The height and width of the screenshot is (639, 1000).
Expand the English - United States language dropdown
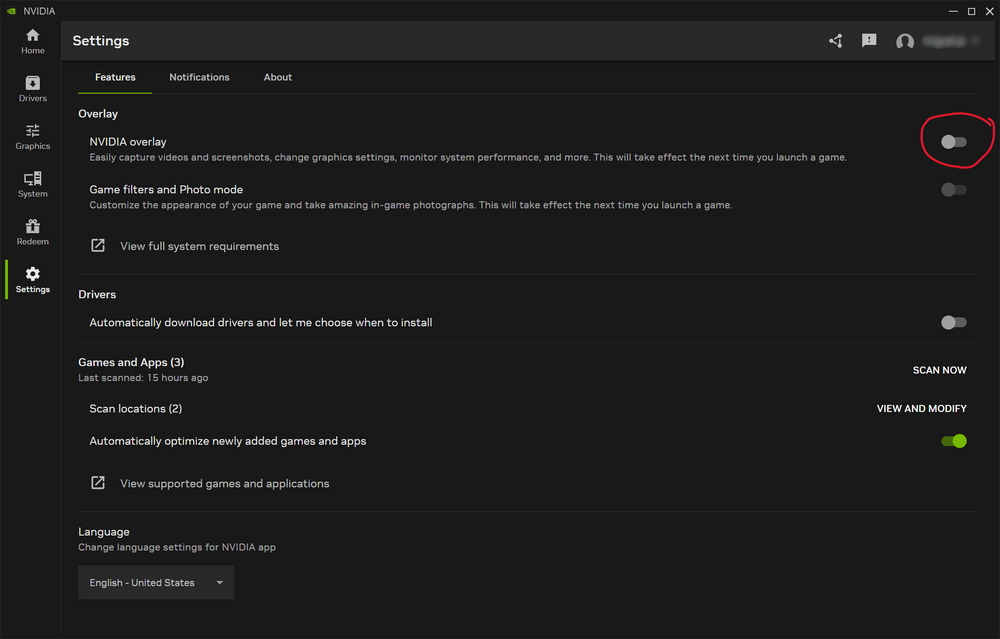[156, 583]
